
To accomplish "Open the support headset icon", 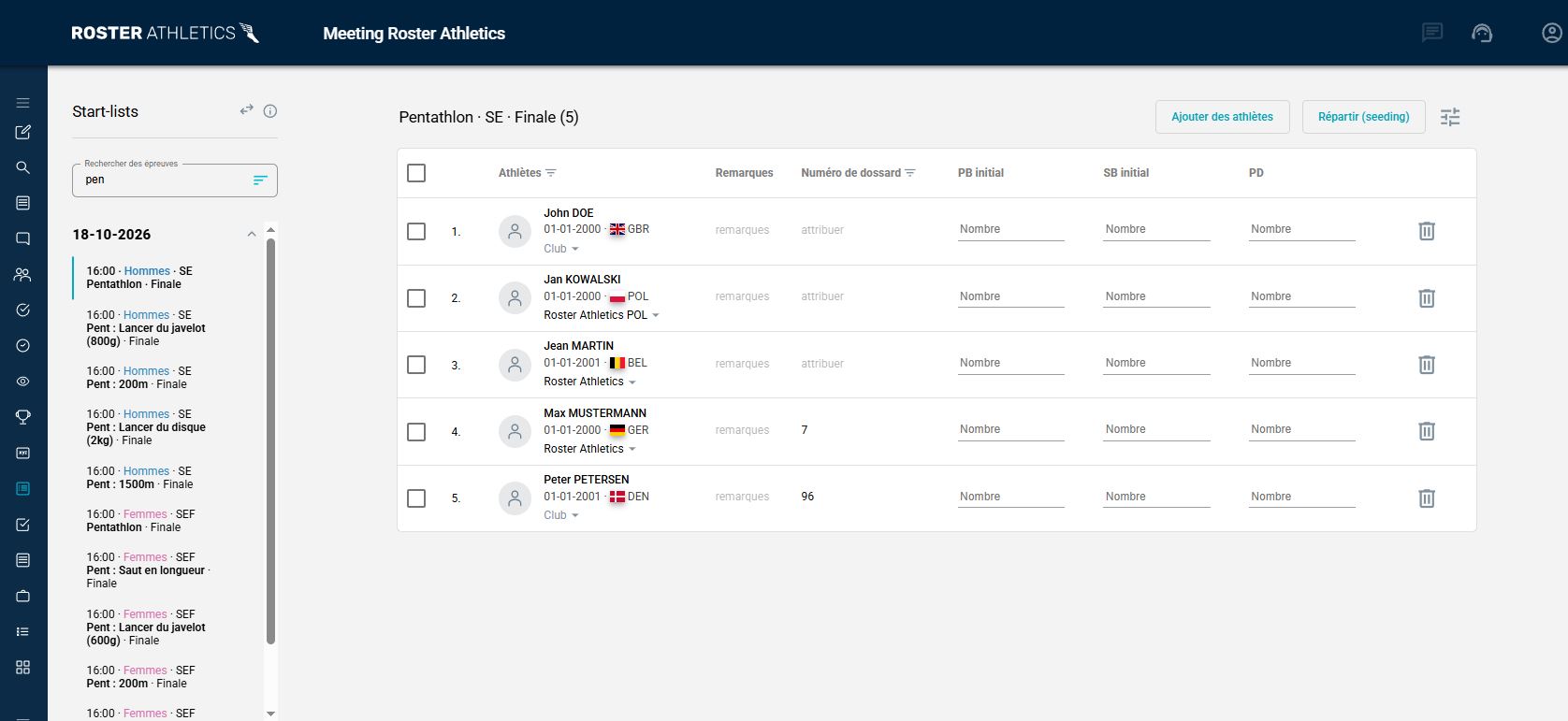I will pyautogui.click(x=1482, y=33).
